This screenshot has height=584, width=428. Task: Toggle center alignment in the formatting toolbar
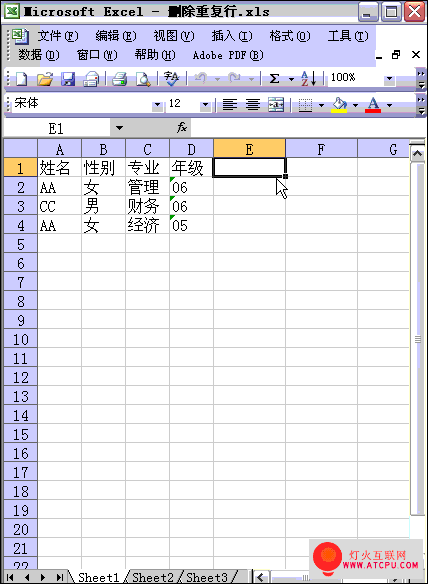pos(253,105)
